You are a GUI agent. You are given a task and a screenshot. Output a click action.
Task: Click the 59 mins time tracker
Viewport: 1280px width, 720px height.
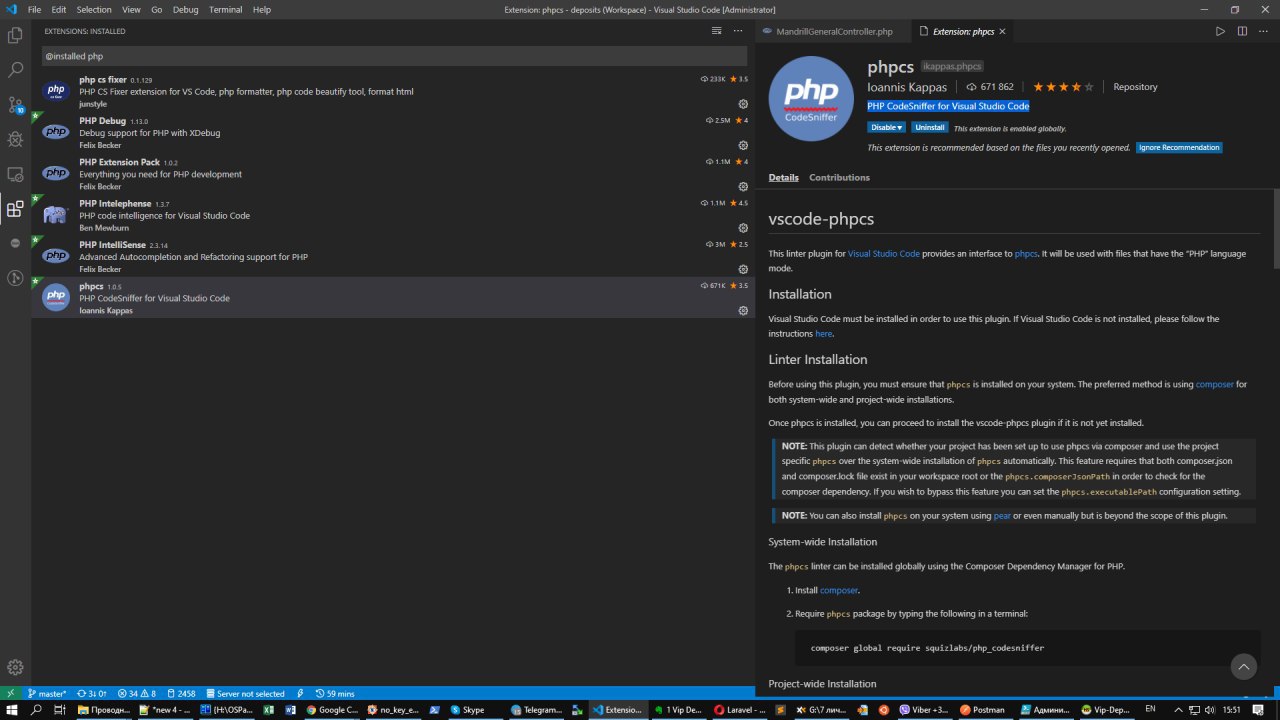pyautogui.click(x=335, y=693)
